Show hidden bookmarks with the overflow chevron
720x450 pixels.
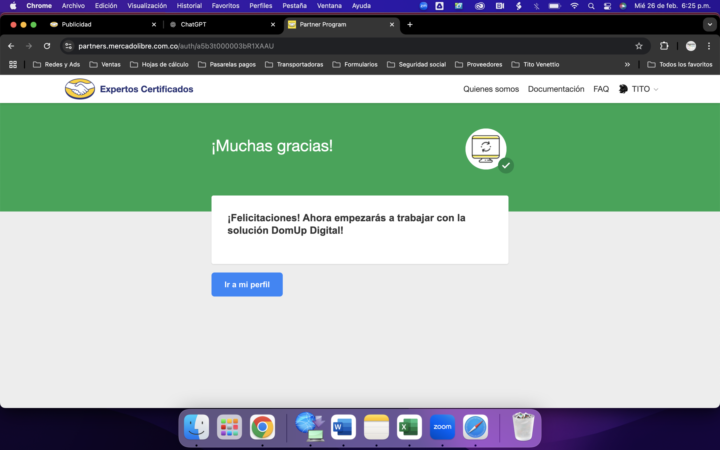point(627,64)
